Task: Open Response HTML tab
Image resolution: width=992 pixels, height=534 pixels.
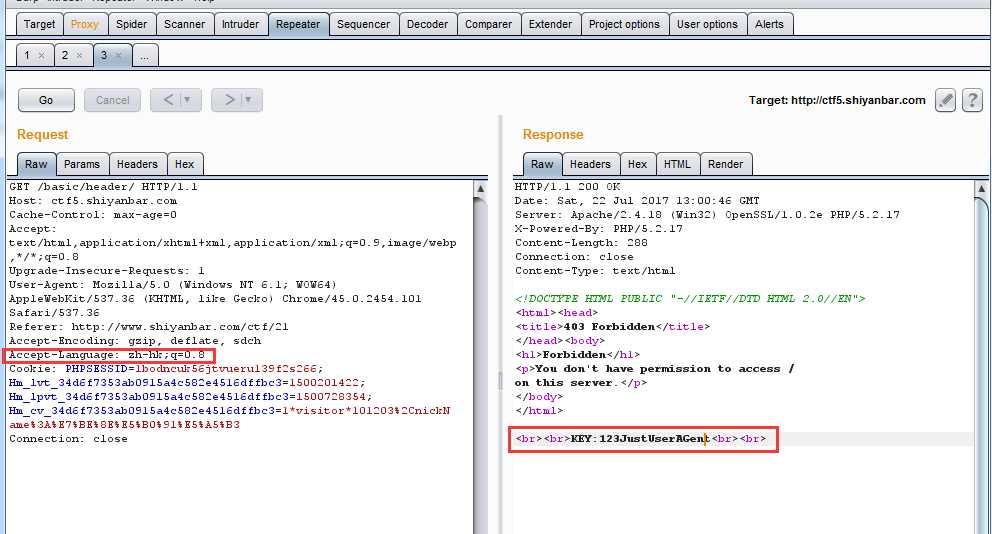Action: [x=678, y=164]
